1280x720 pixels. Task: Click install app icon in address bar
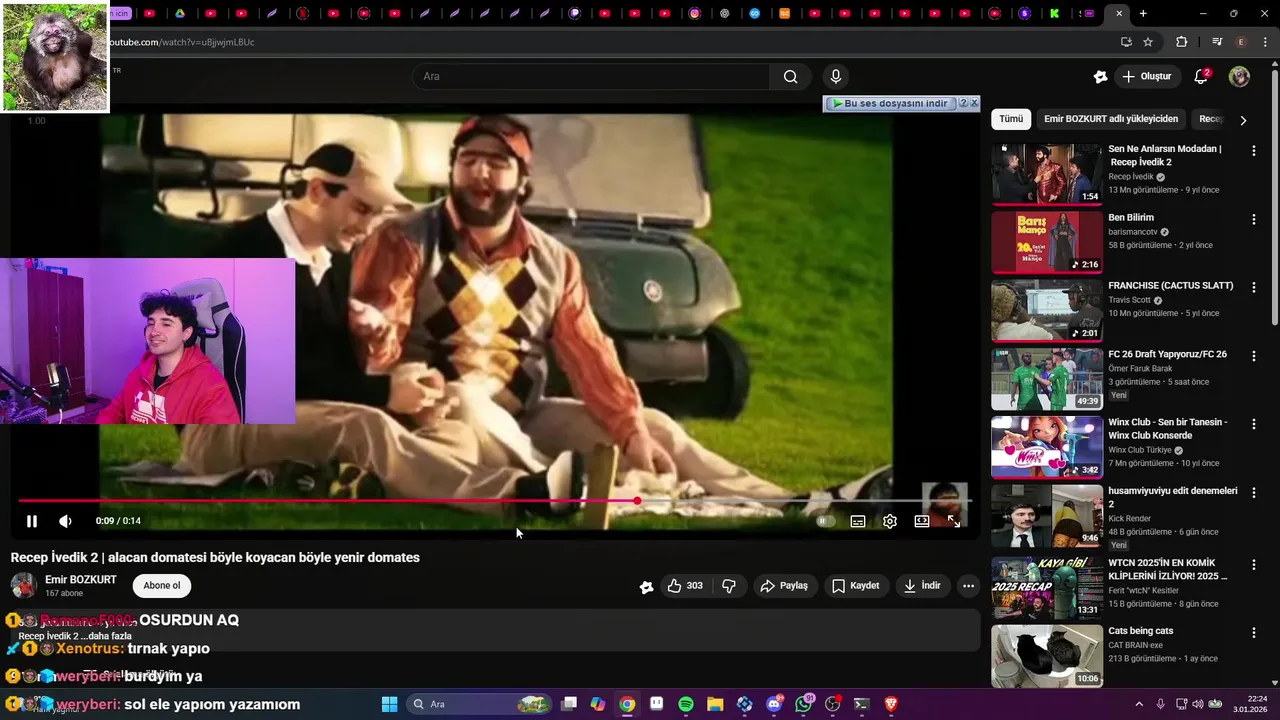[1126, 42]
